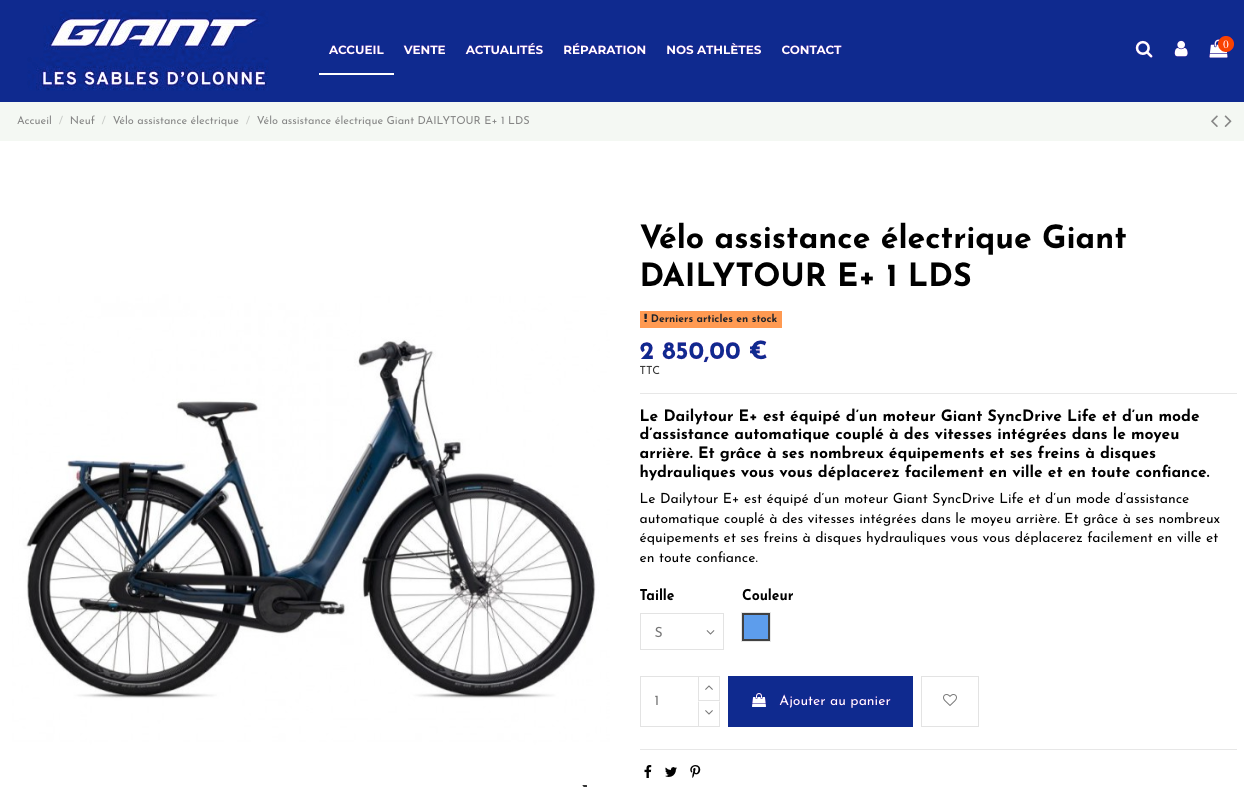1244x787 pixels.
Task: Go to next product arrow
Action: tap(1228, 121)
